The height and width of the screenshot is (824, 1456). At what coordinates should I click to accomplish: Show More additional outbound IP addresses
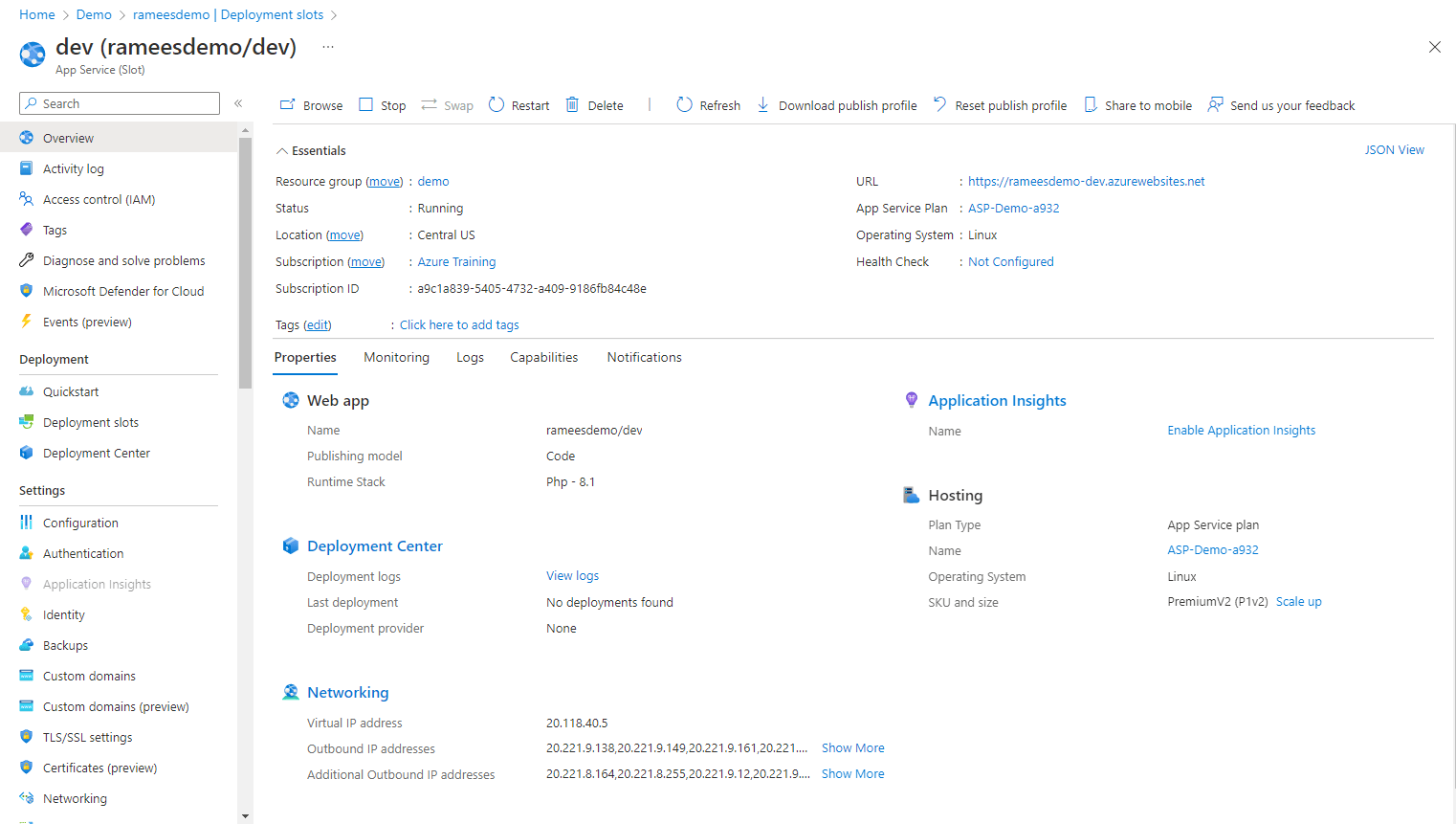pos(853,774)
